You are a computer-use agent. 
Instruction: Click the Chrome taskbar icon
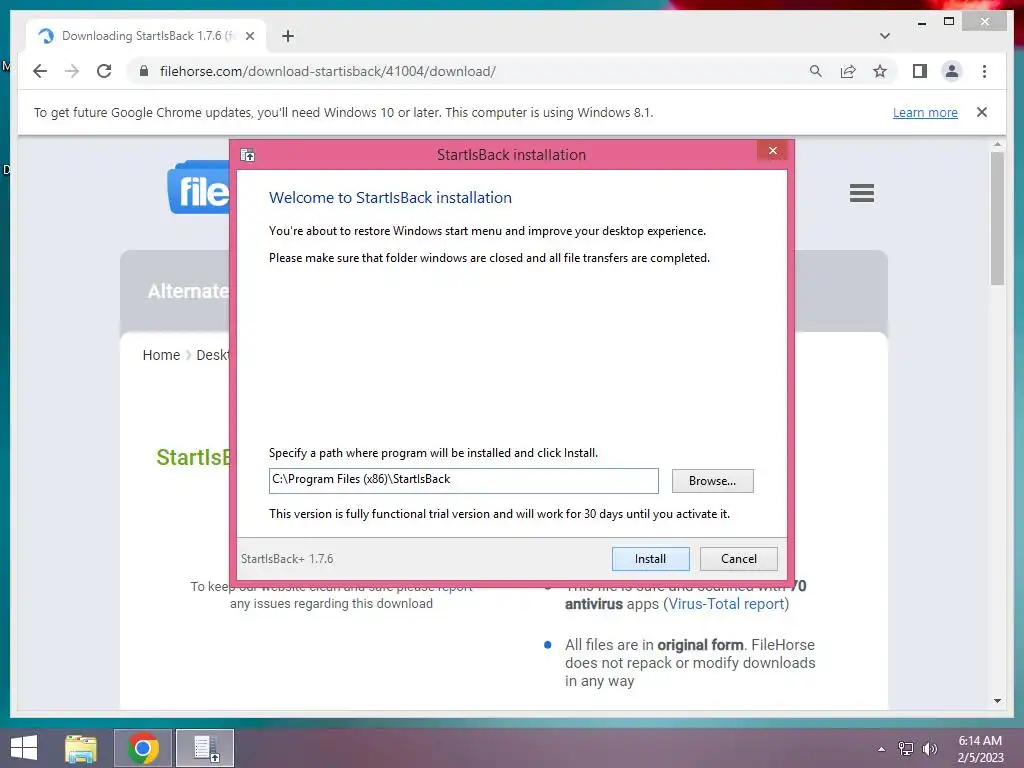click(143, 748)
